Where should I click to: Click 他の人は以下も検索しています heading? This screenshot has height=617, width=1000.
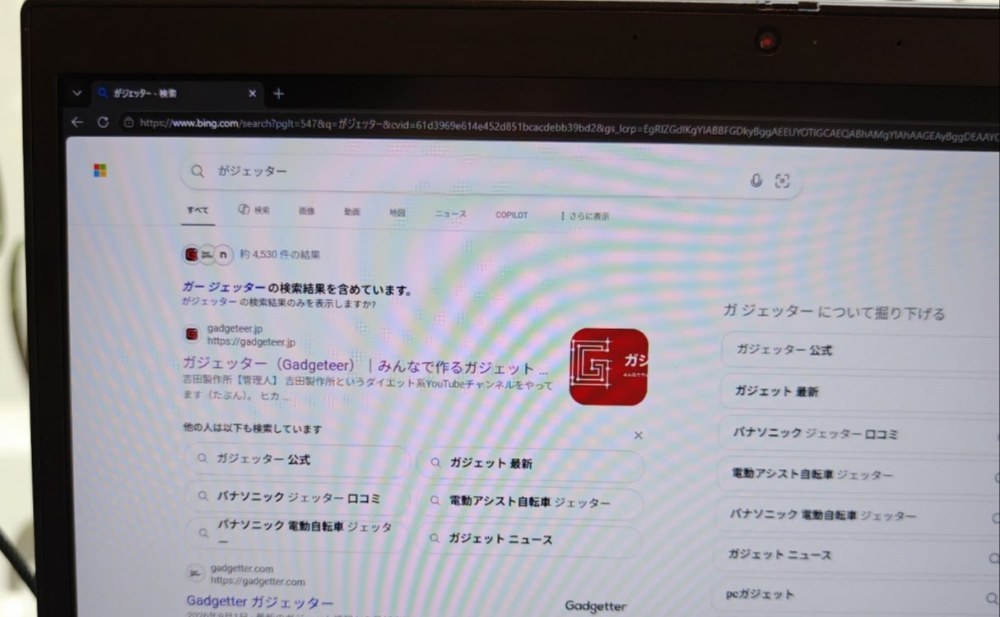point(253,428)
